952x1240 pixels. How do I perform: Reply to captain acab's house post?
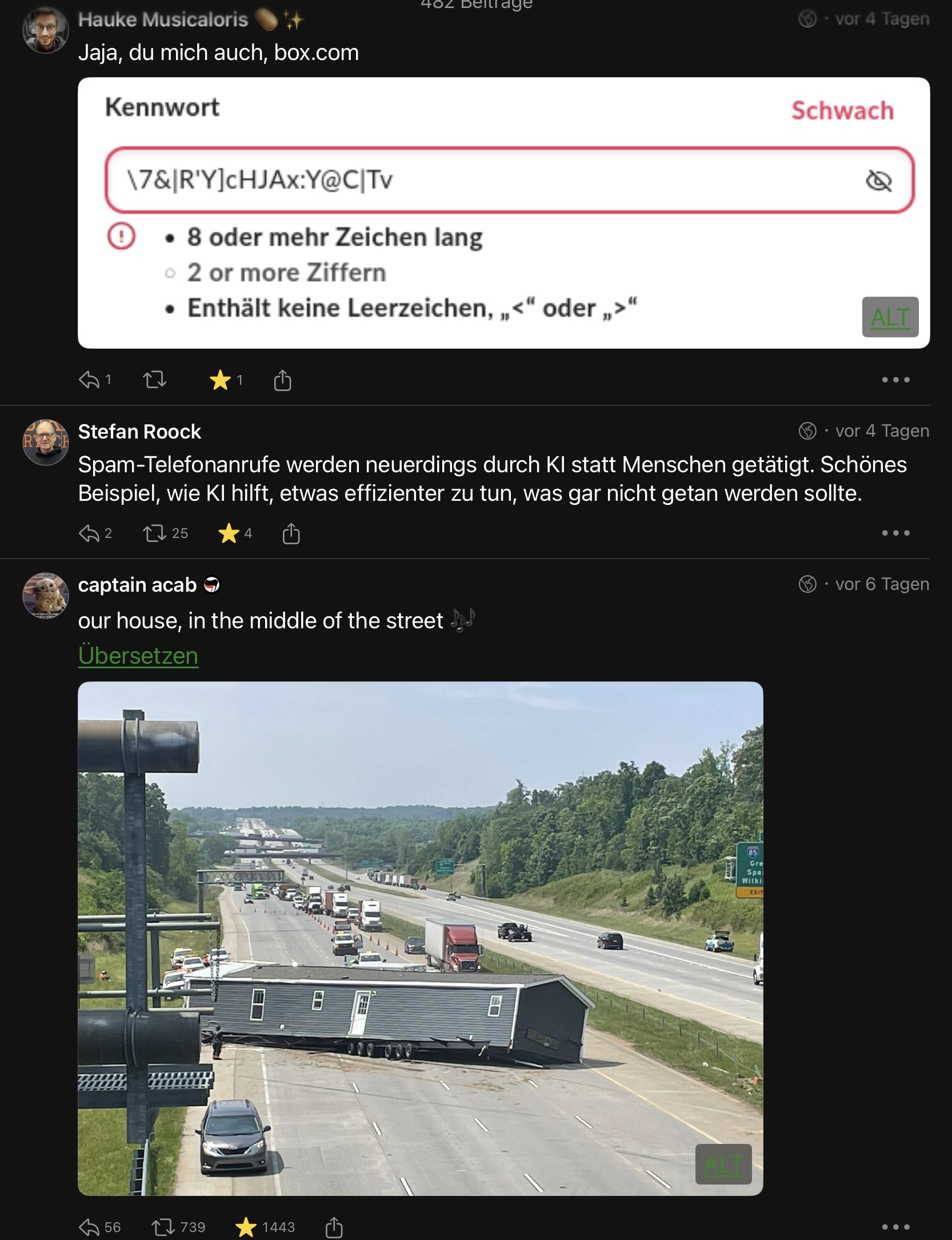point(90,1227)
